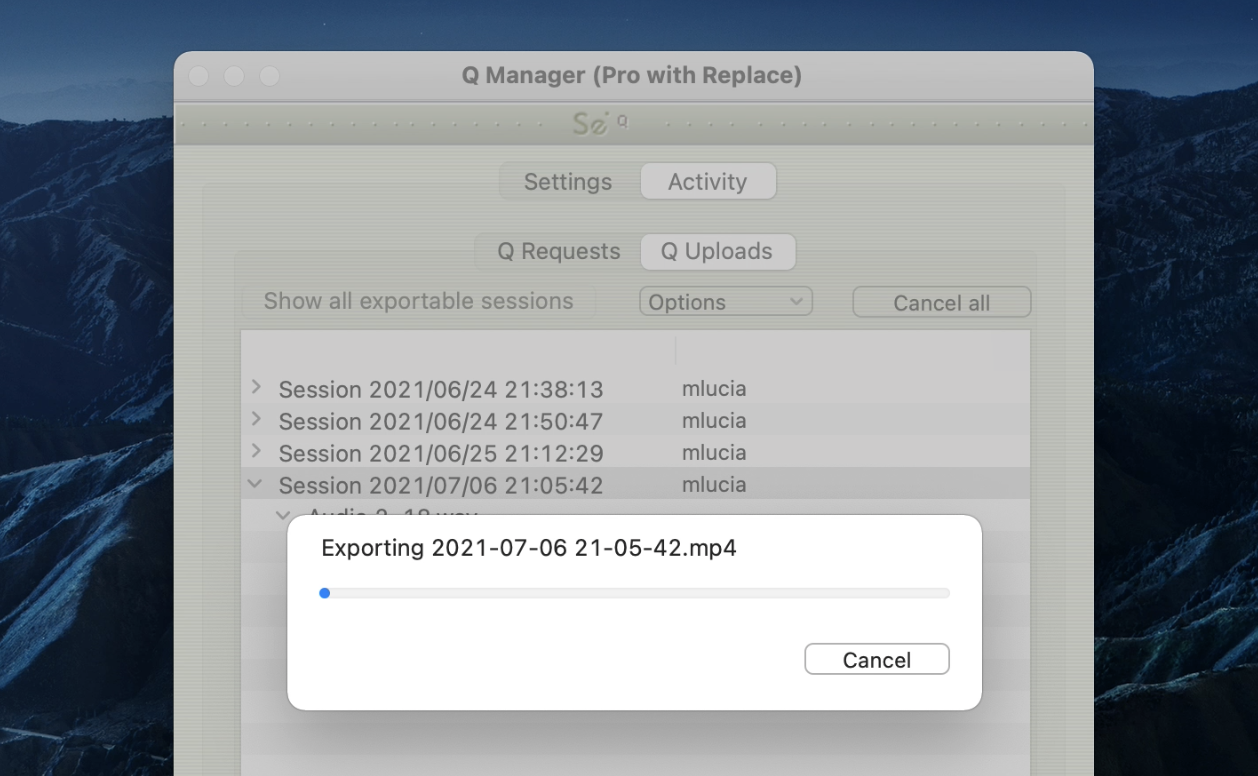This screenshot has height=776, width=1258.
Task: Open the Options dropdown menu
Action: point(725,302)
